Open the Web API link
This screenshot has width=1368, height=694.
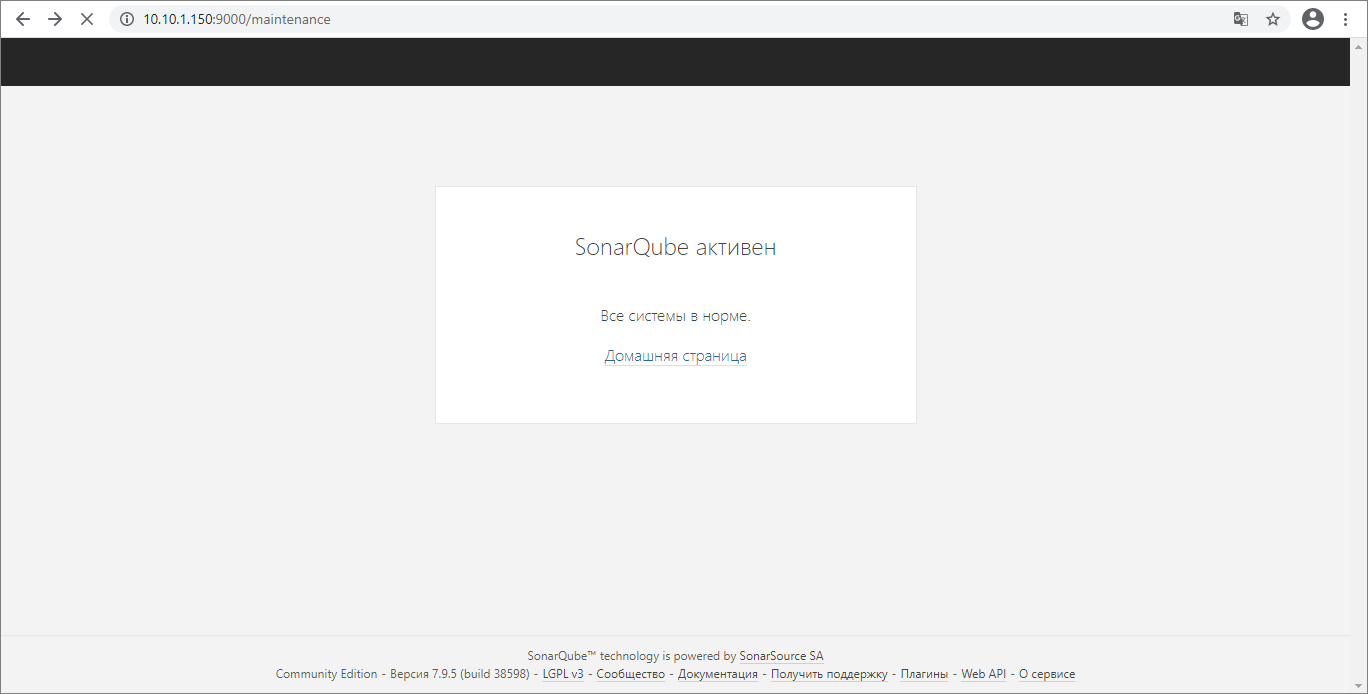pyautogui.click(x=984, y=674)
